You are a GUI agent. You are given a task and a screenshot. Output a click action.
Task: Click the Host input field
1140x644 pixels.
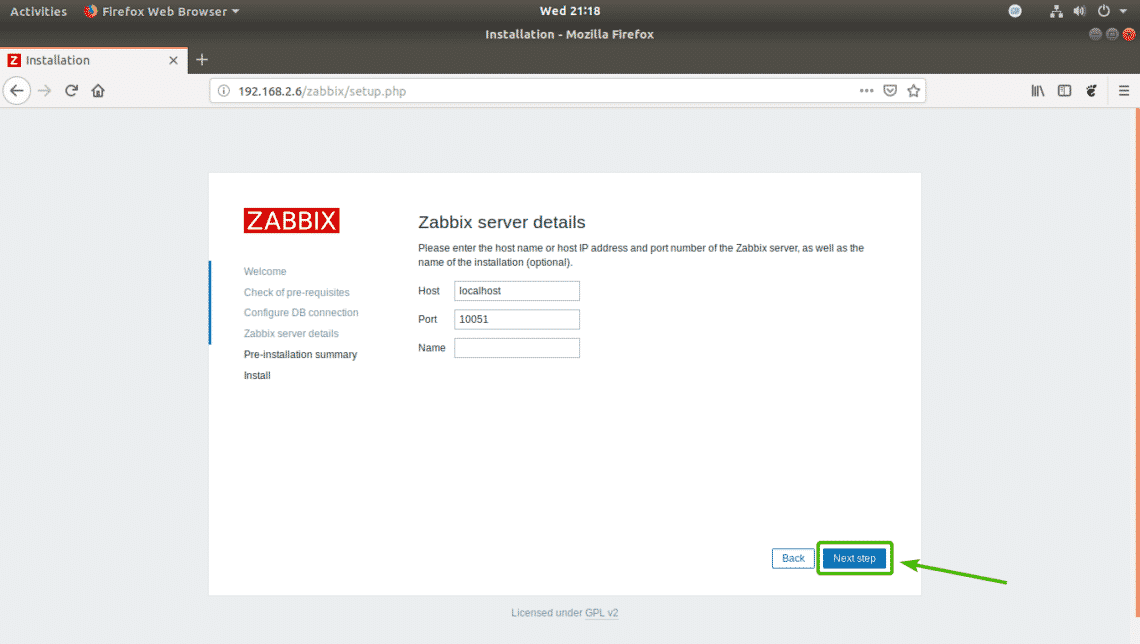(517, 291)
